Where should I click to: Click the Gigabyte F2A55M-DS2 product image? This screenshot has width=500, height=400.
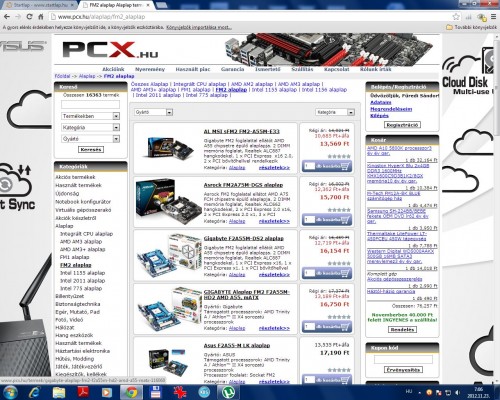169,256
